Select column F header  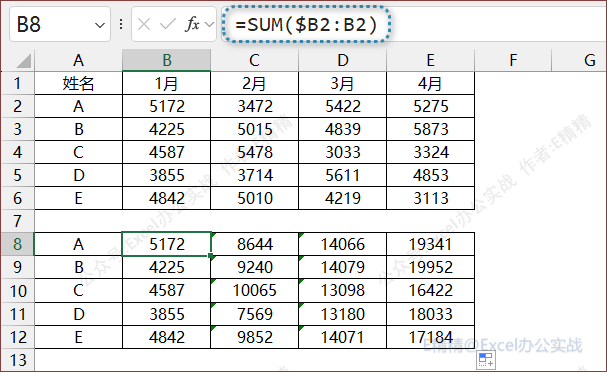tap(513, 60)
